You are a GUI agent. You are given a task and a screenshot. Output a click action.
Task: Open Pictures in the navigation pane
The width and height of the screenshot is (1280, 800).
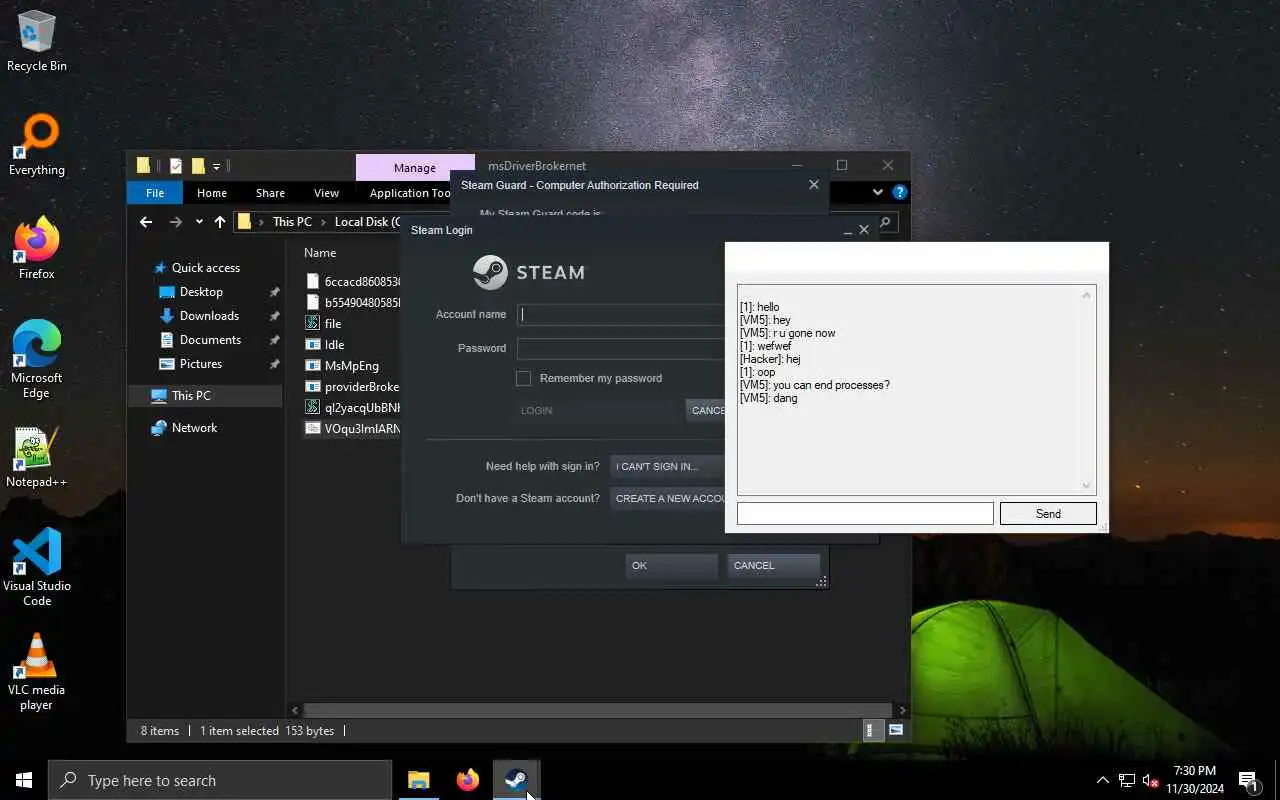tap(201, 364)
